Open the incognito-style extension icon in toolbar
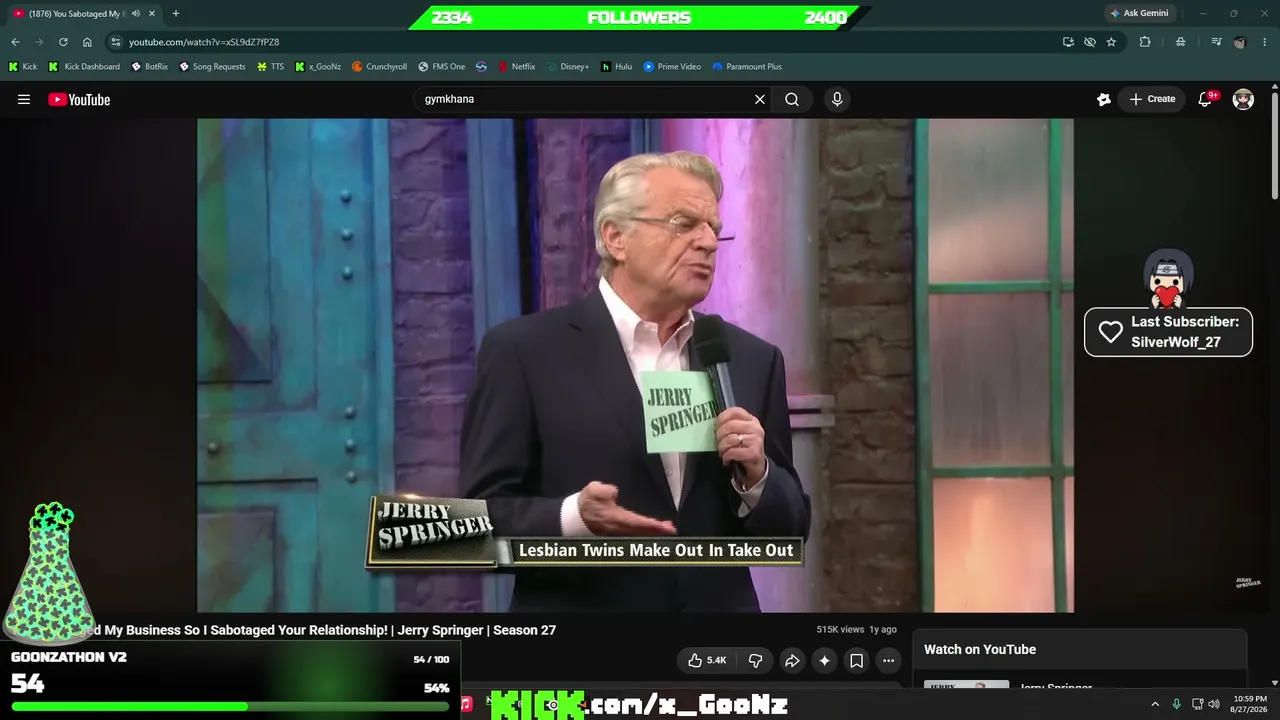The image size is (1280, 720). pos(1181,42)
